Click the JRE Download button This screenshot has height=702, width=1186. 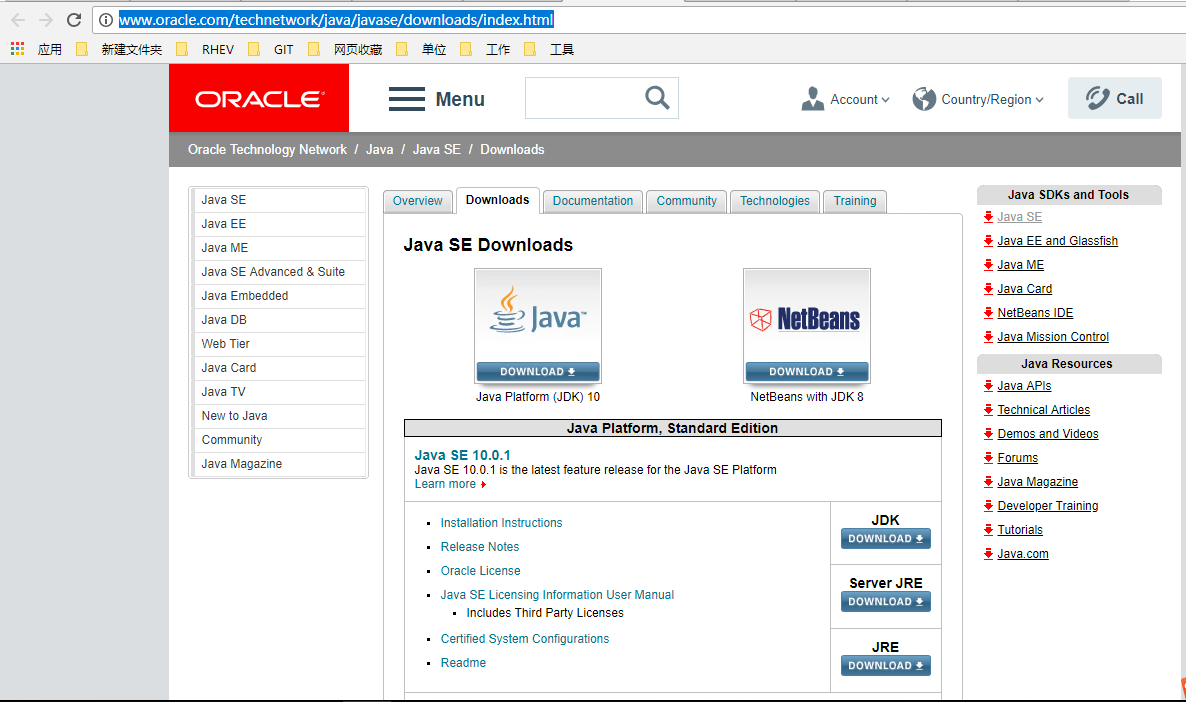(x=886, y=666)
